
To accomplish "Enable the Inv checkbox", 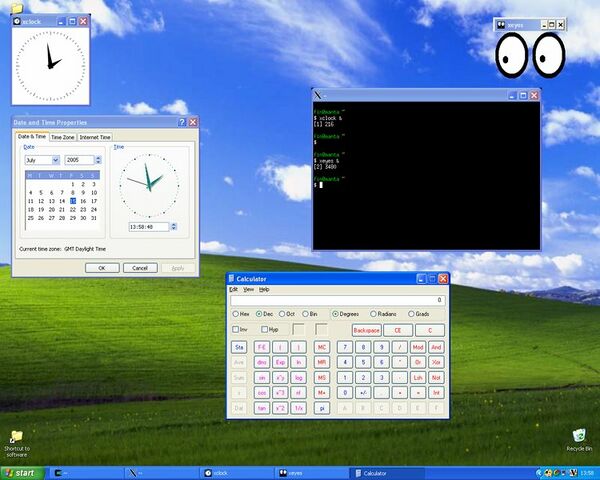I will tap(236, 329).
